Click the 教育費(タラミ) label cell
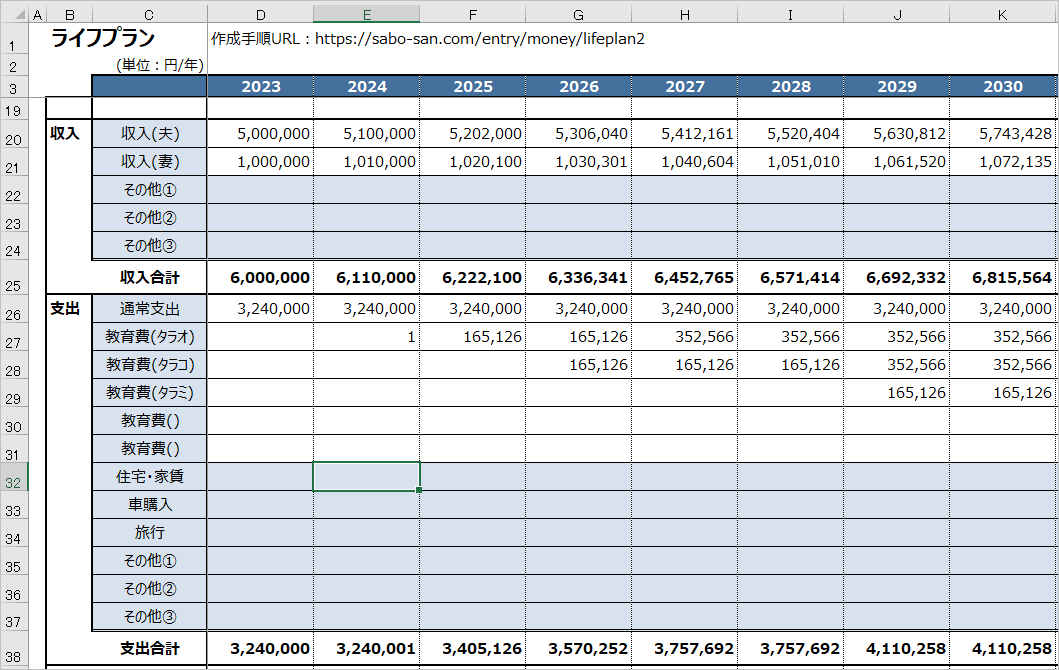This screenshot has height=670, width=1059. pyautogui.click(x=149, y=392)
